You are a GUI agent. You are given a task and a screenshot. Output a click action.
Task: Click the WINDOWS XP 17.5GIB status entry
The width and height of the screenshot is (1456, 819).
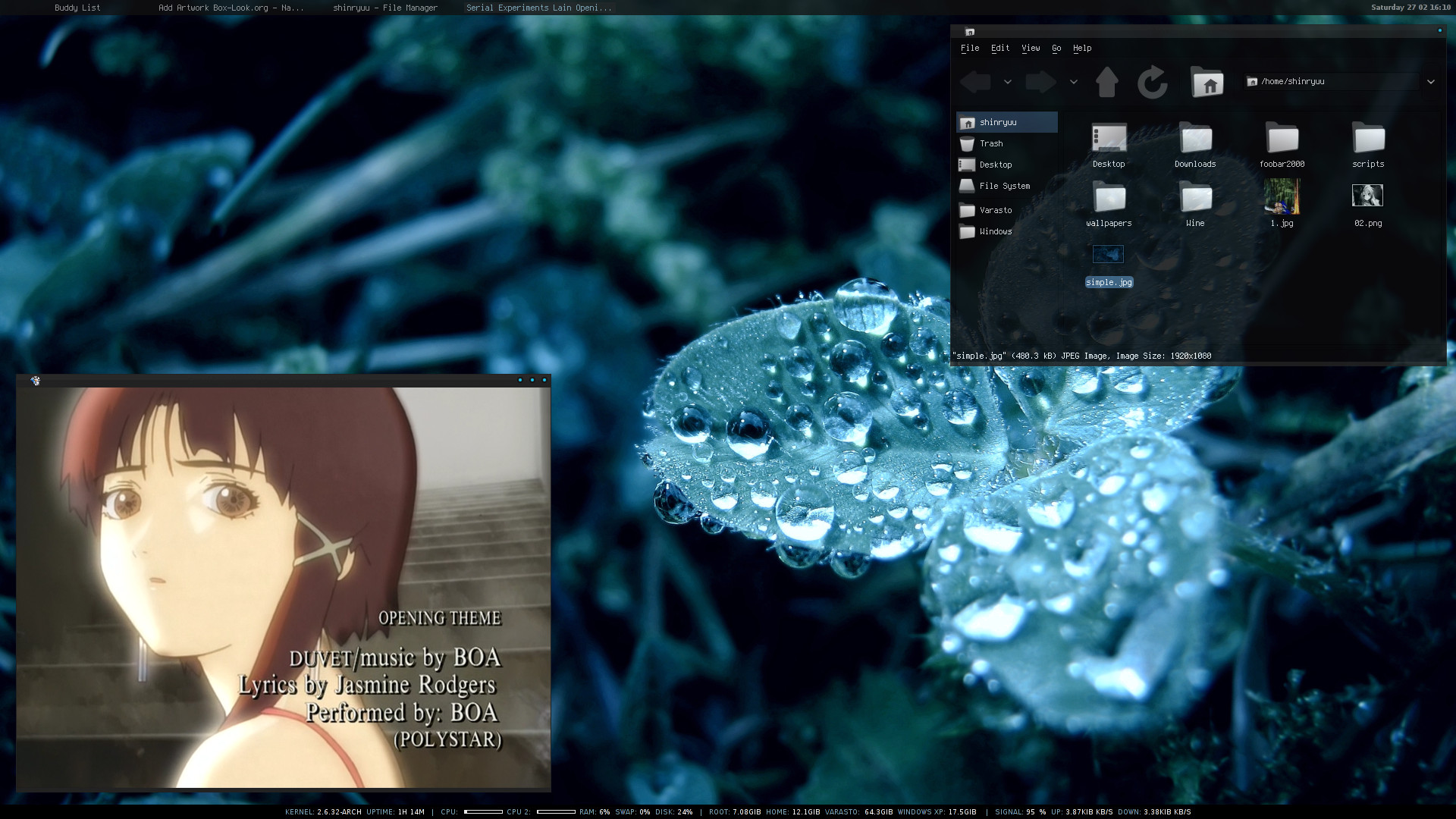pyautogui.click(x=937, y=812)
